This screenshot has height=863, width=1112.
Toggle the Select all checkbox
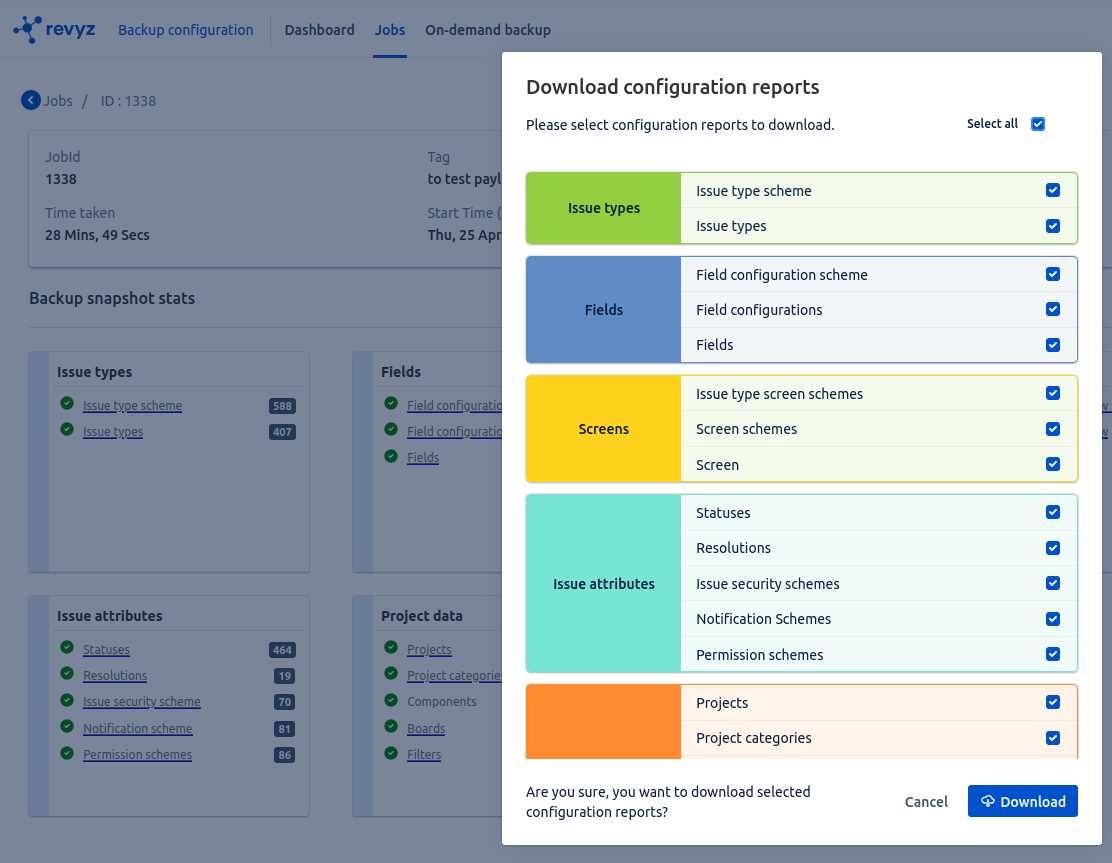1037,124
